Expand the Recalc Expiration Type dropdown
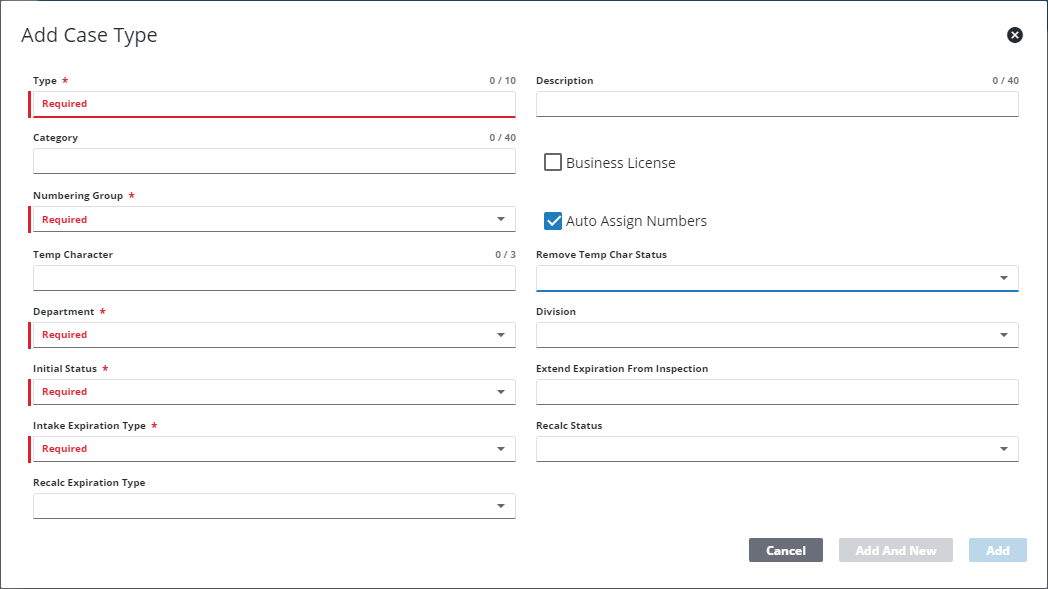1048x589 pixels. pos(273,506)
